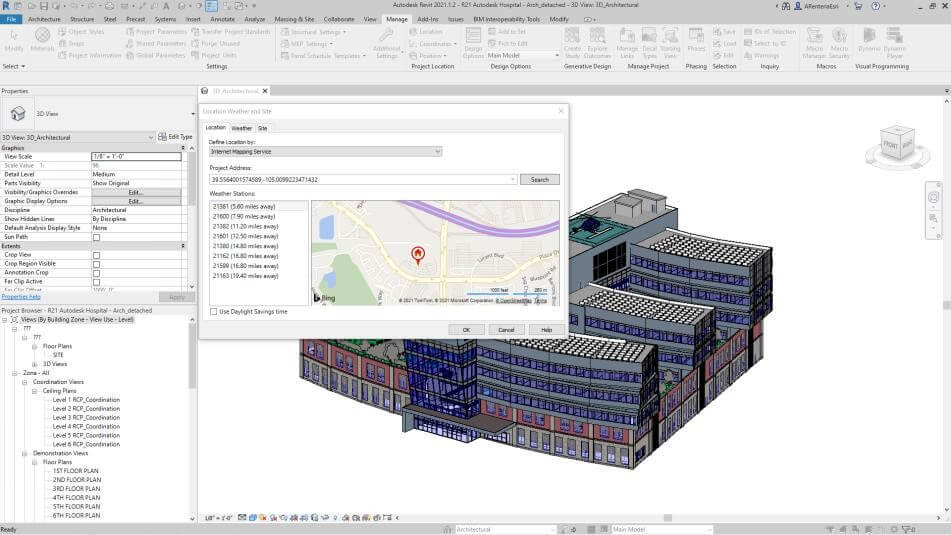This screenshot has width=951, height=535.
Task: Switch to the Weather tab in dialog
Action: pos(242,128)
